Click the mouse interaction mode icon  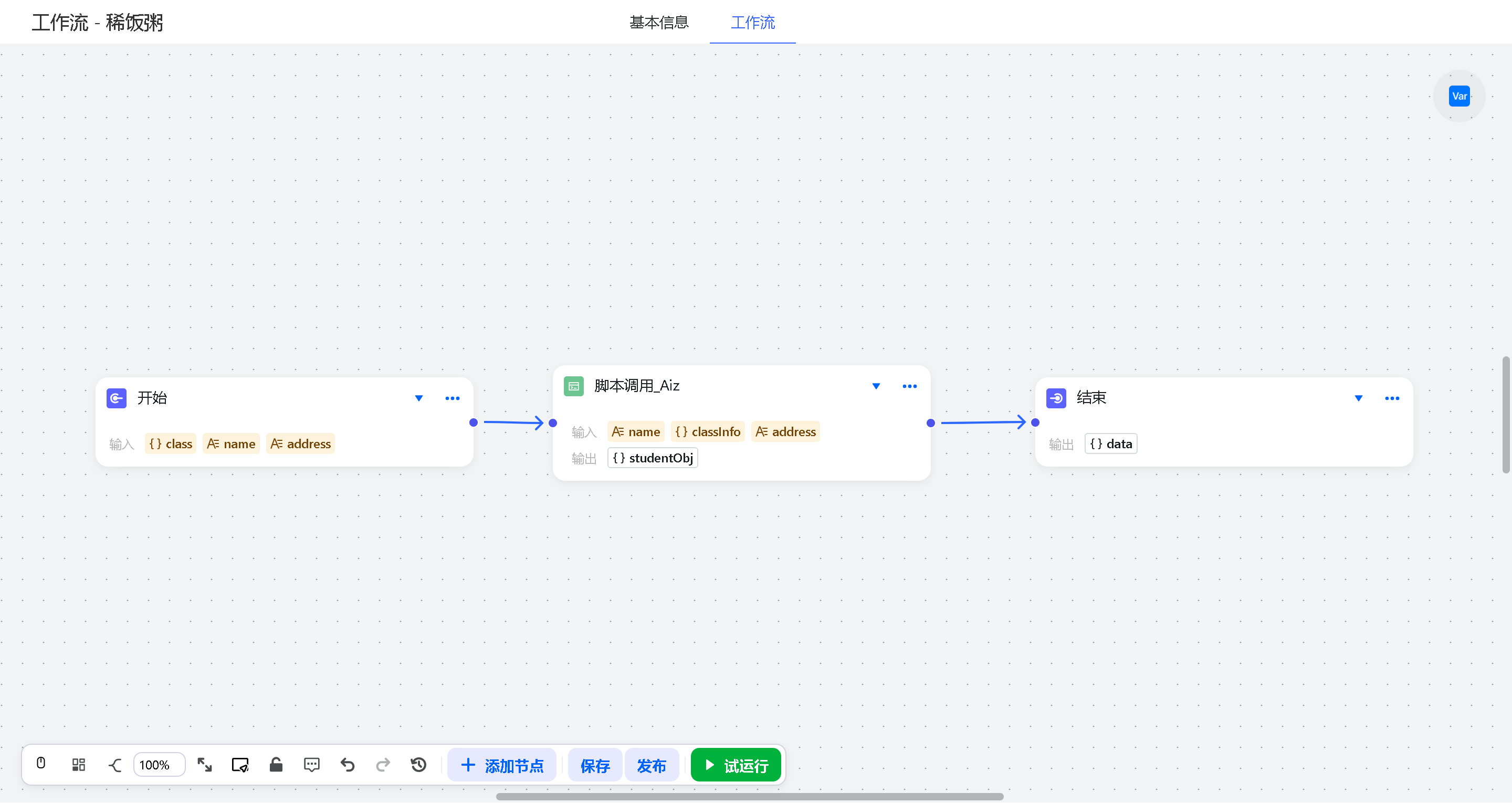pos(41,764)
